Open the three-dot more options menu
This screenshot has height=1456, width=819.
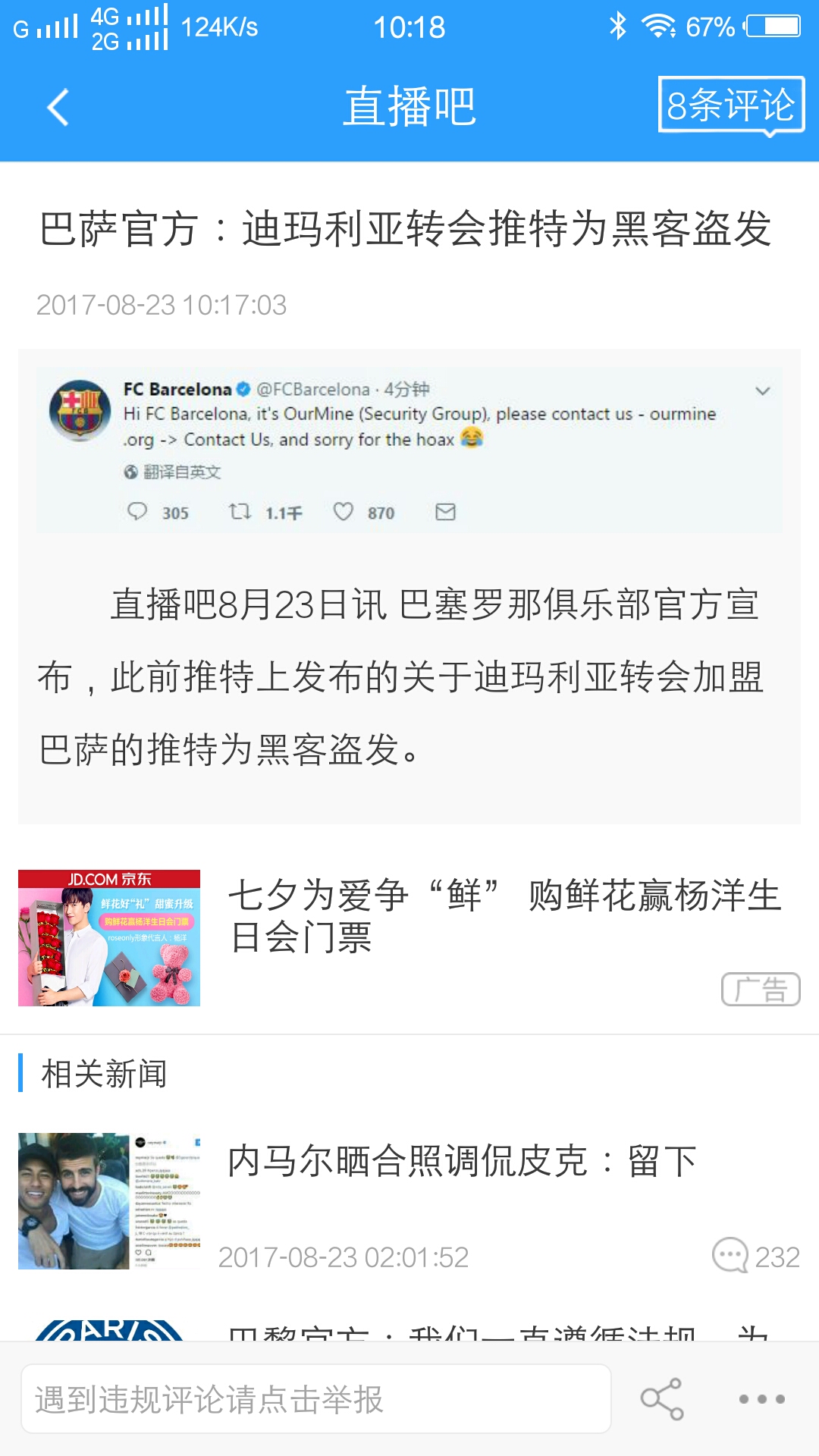point(761,1399)
